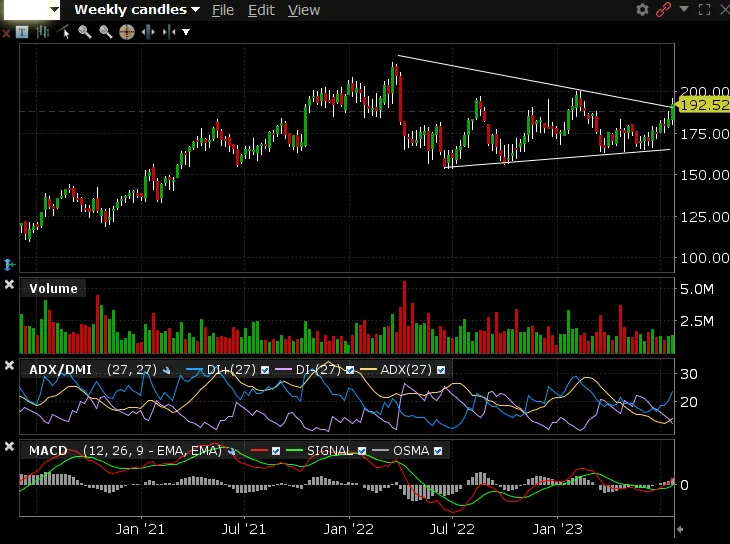730x544 pixels.
Task: Click the Jan '23 time axis label
Action: 558,529
